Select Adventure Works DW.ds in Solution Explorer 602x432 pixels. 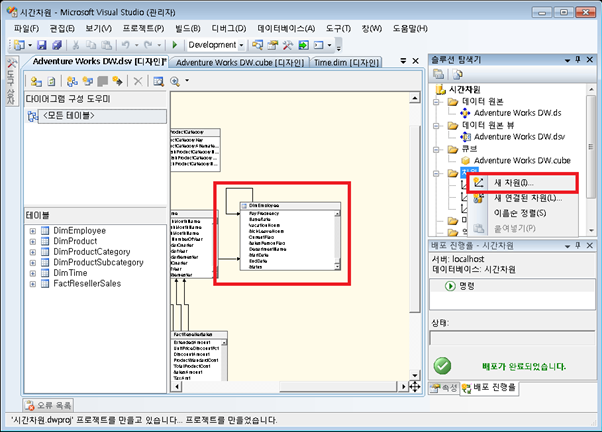pyautogui.click(x=518, y=113)
